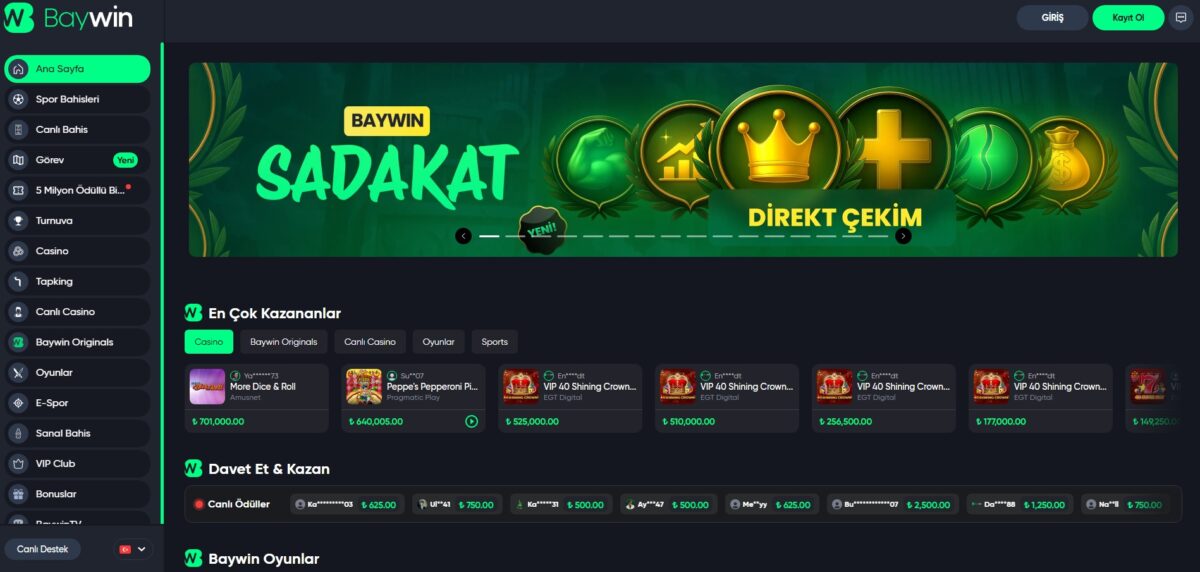Click the Baywin logo in header
Viewport: 1200px width, 572px height.
tap(68, 18)
